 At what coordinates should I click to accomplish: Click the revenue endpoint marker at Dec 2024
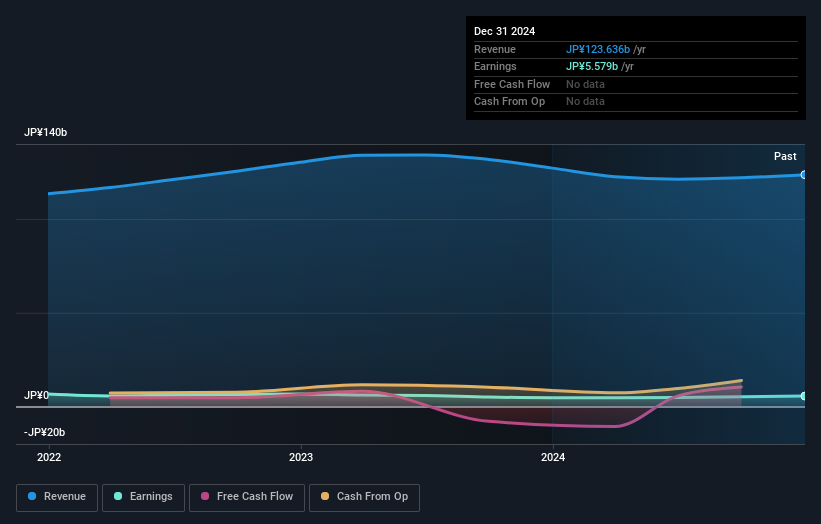point(803,175)
